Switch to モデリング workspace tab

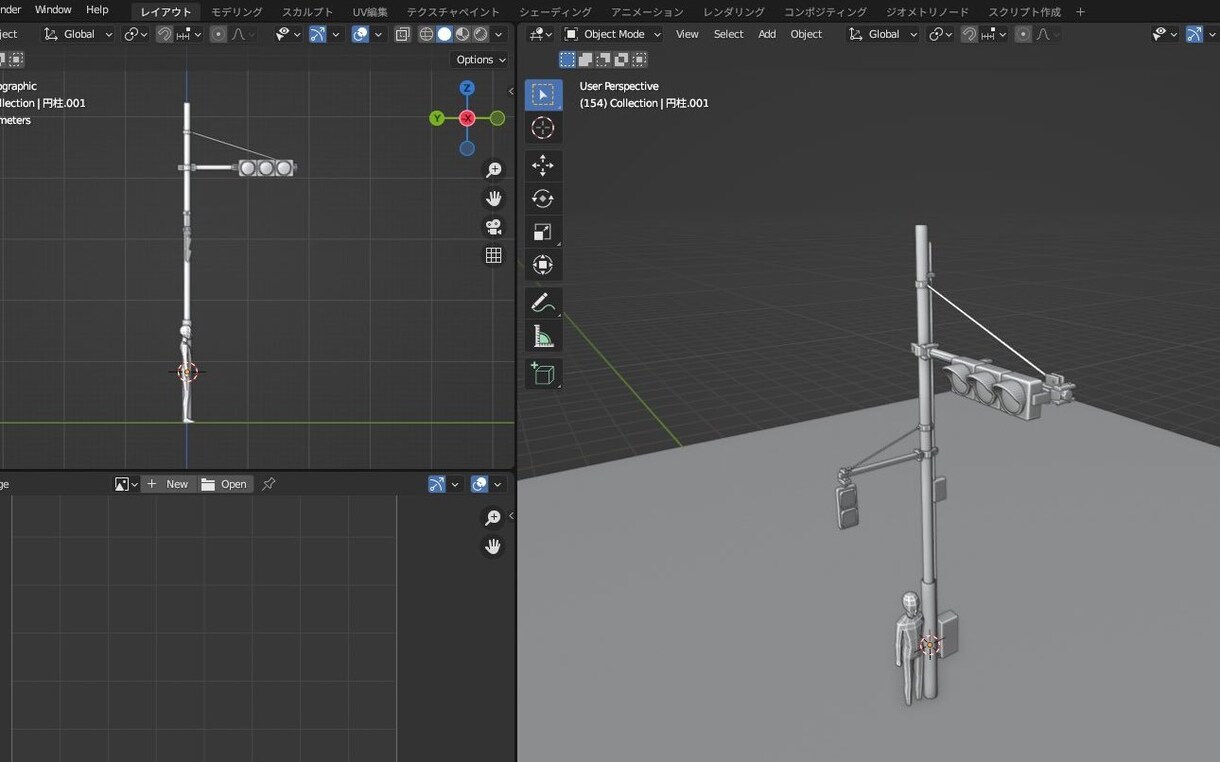[x=236, y=12]
